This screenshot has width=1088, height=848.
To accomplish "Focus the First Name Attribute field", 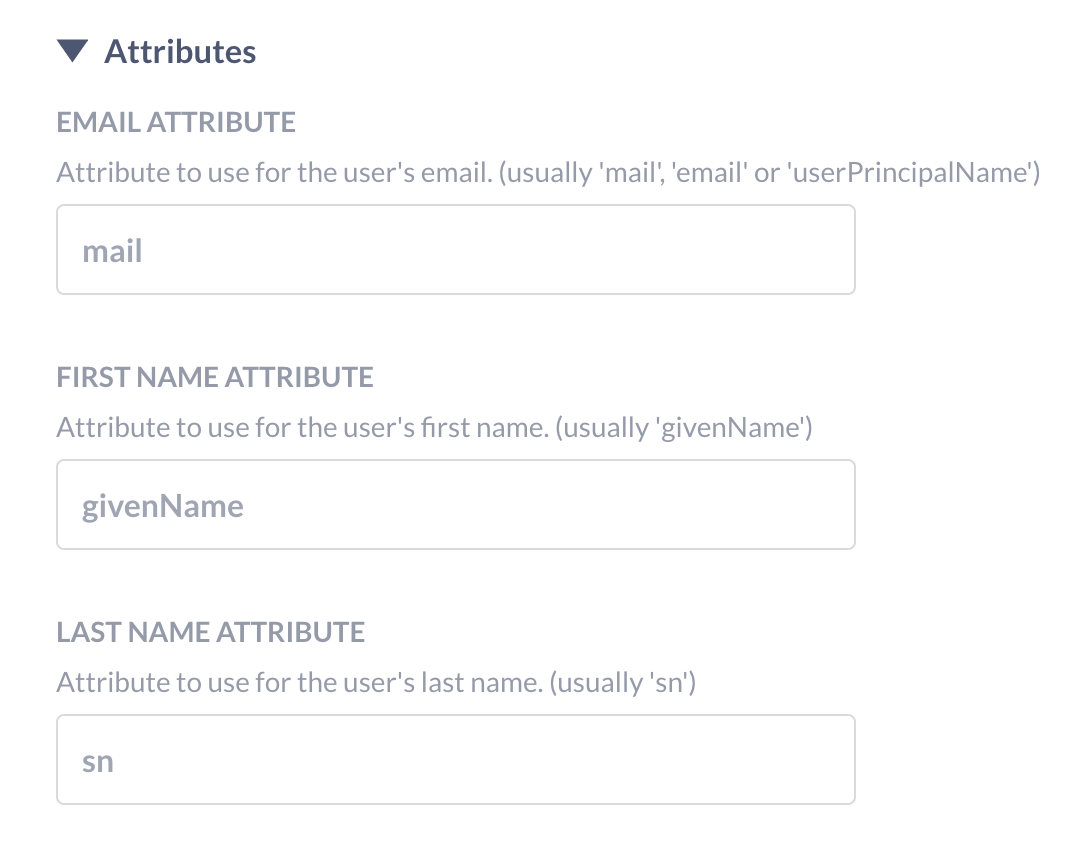I will [455, 504].
